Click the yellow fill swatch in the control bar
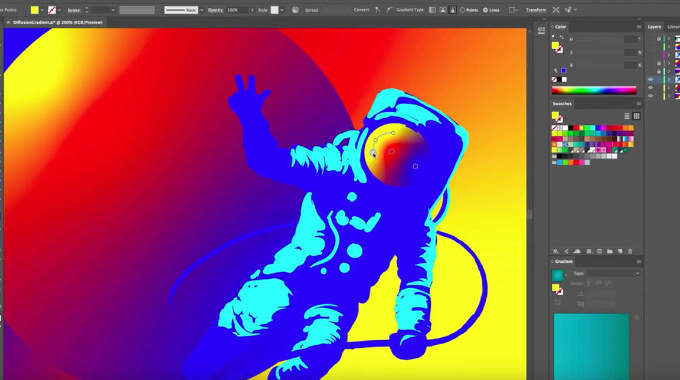680x380 pixels. click(x=35, y=10)
